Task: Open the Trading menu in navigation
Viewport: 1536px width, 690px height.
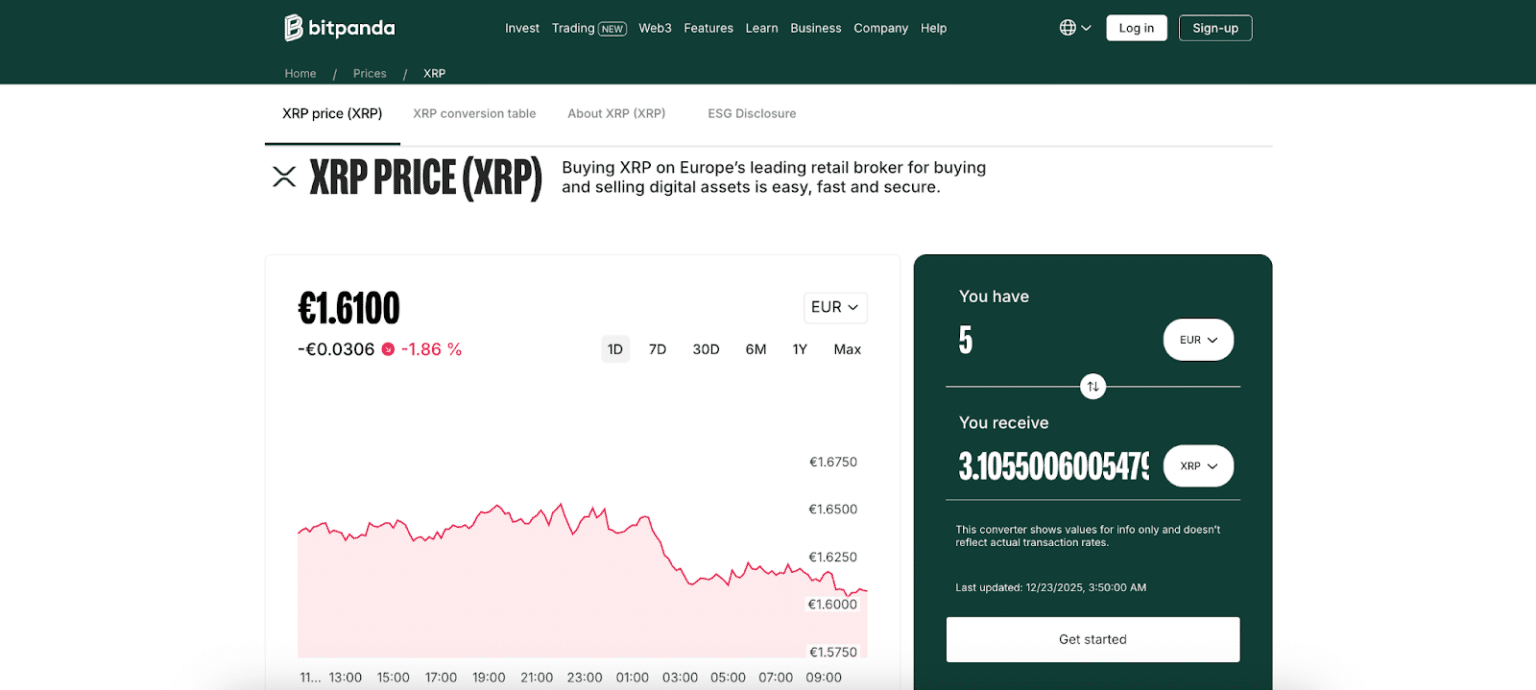Action: point(588,28)
